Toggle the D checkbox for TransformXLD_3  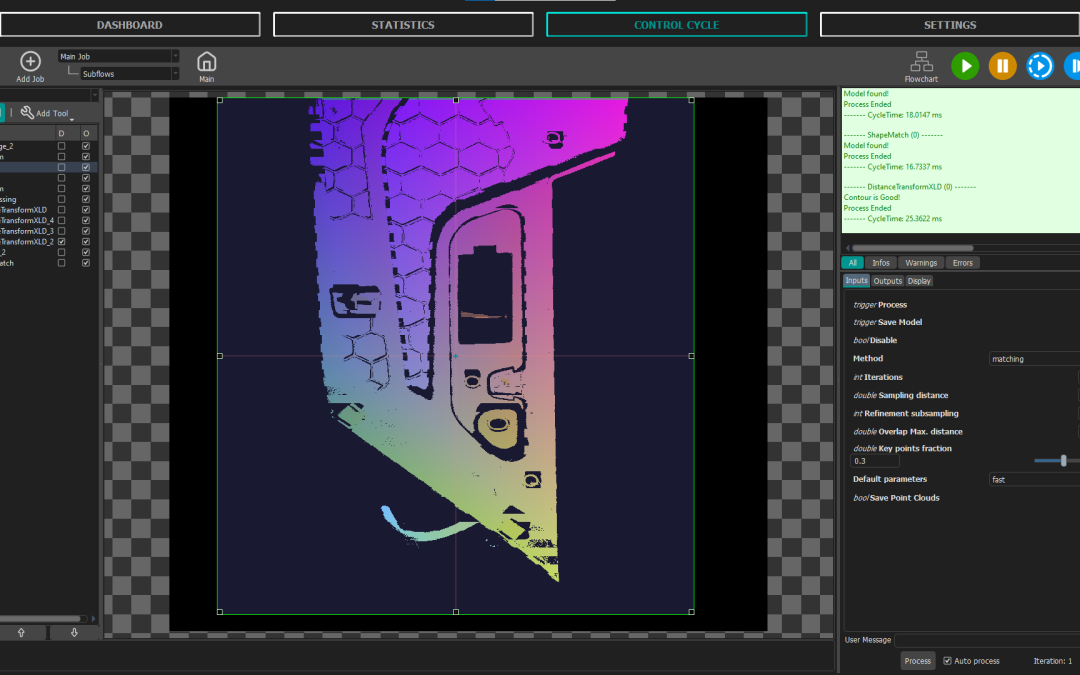point(61,231)
